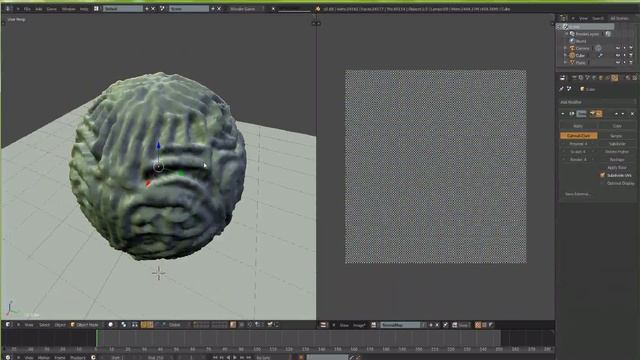
Task: Select the Catmull-Clark subdivision type
Action: point(579,136)
